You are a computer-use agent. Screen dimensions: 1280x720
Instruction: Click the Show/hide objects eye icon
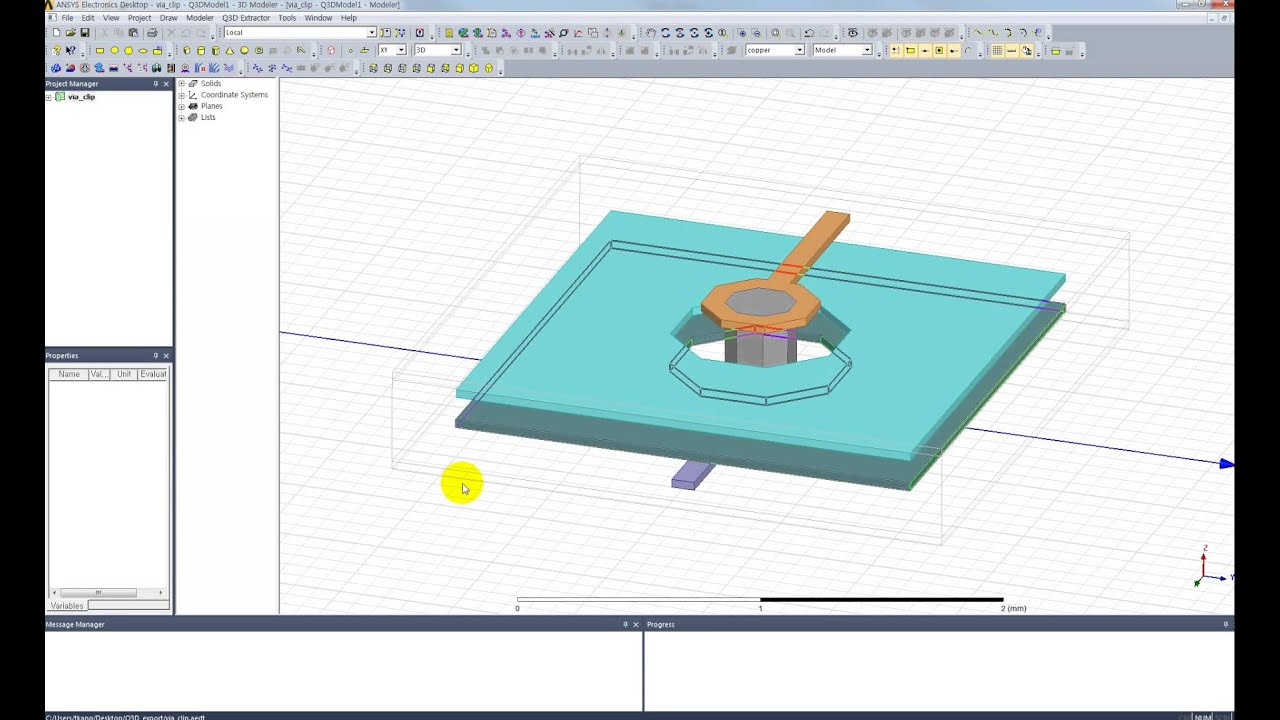[x=852, y=32]
